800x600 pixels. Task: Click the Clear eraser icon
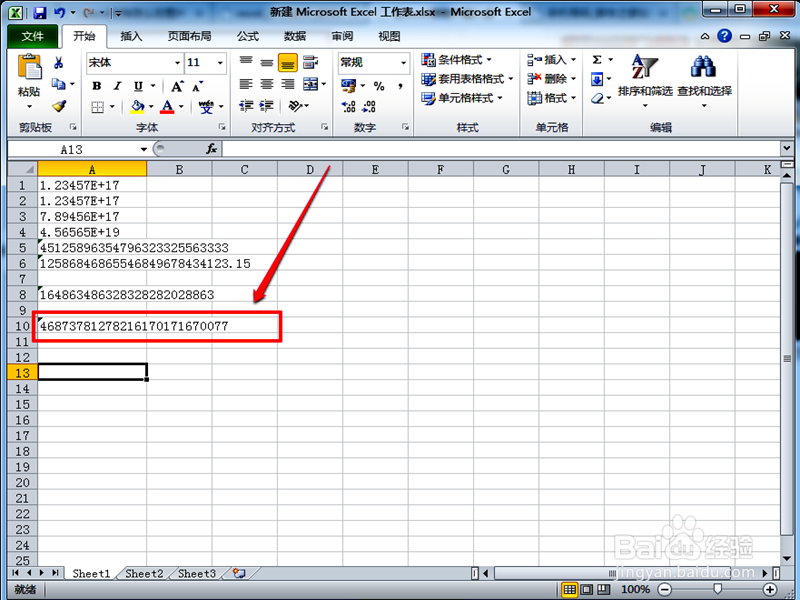coord(597,98)
